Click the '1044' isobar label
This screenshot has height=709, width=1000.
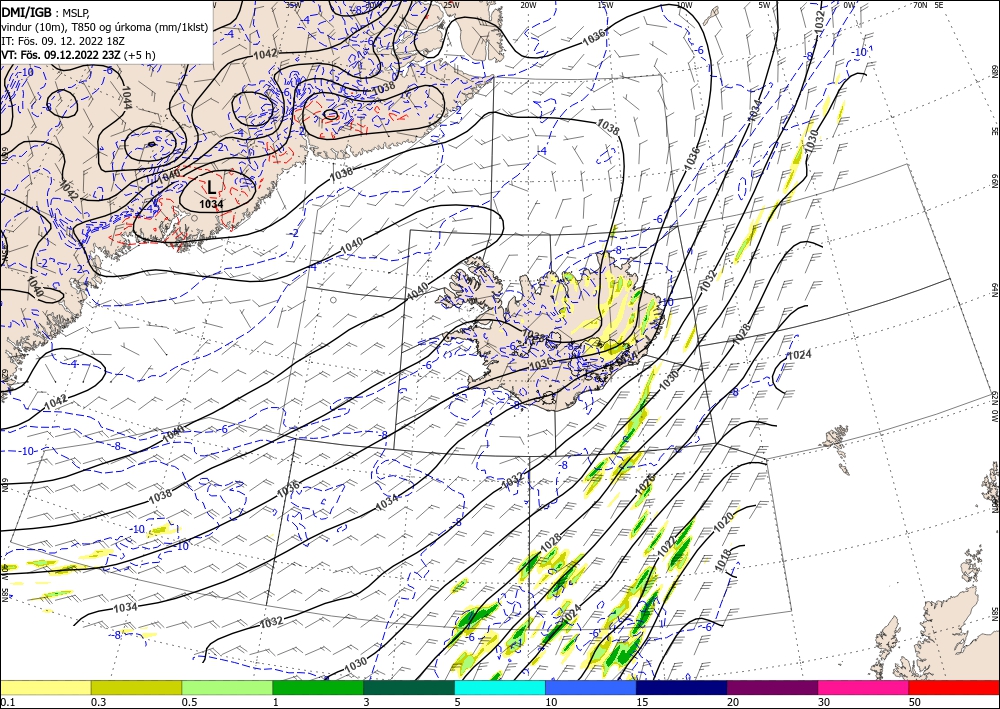(127, 98)
